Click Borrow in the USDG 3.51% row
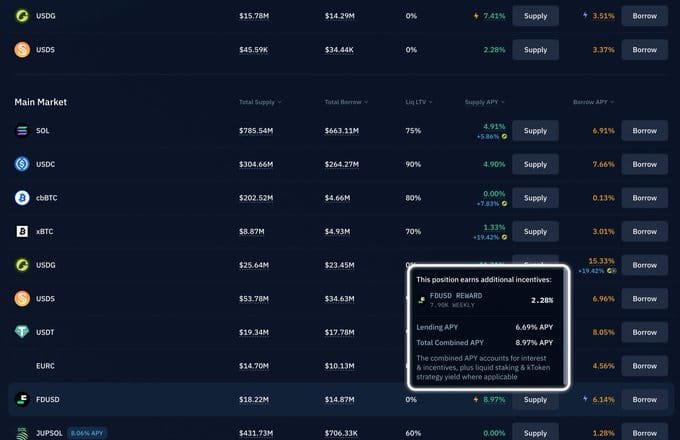The width and height of the screenshot is (680, 440). coord(644,16)
